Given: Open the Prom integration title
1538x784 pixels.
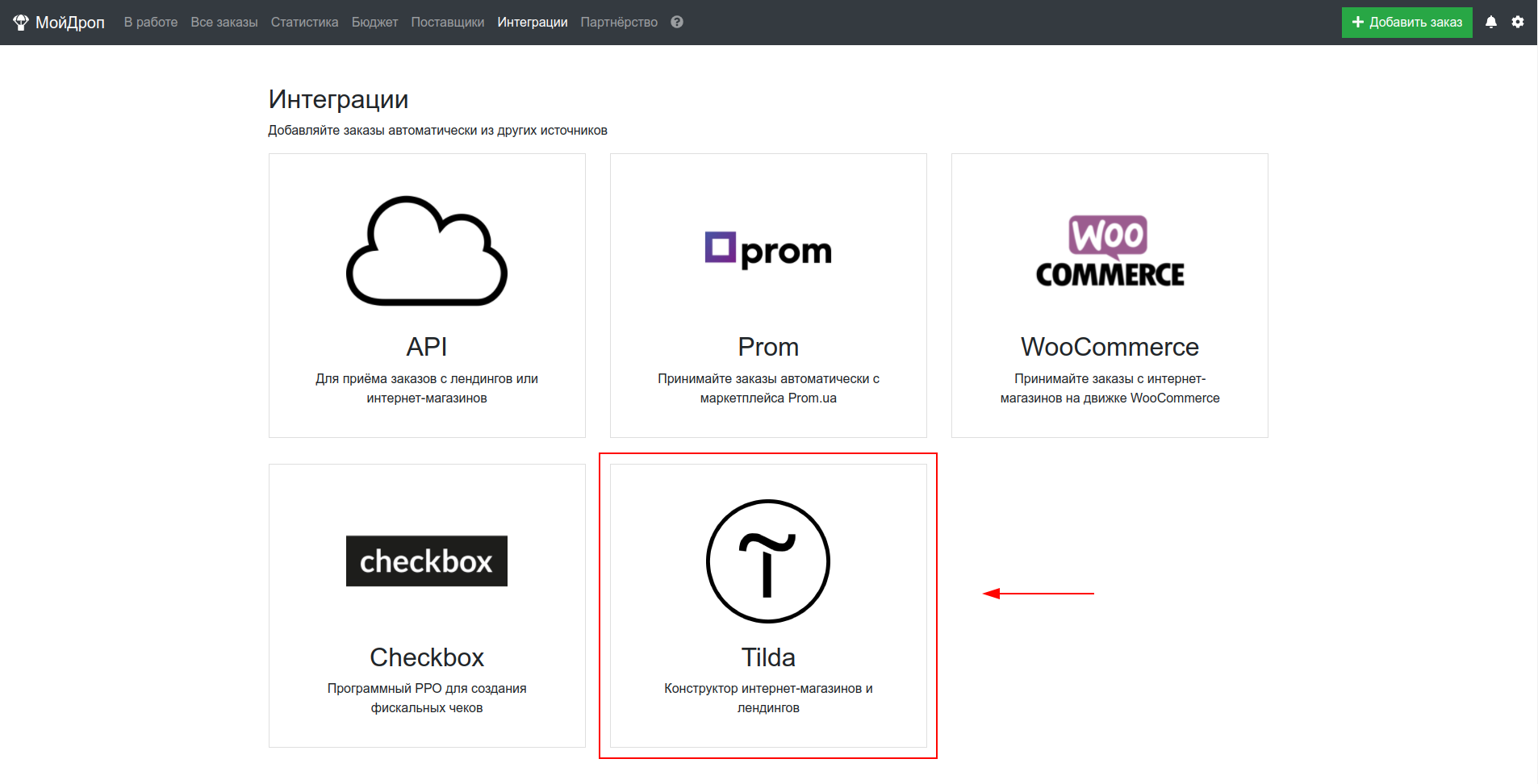Looking at the screenshot, I should click(768, 347).
